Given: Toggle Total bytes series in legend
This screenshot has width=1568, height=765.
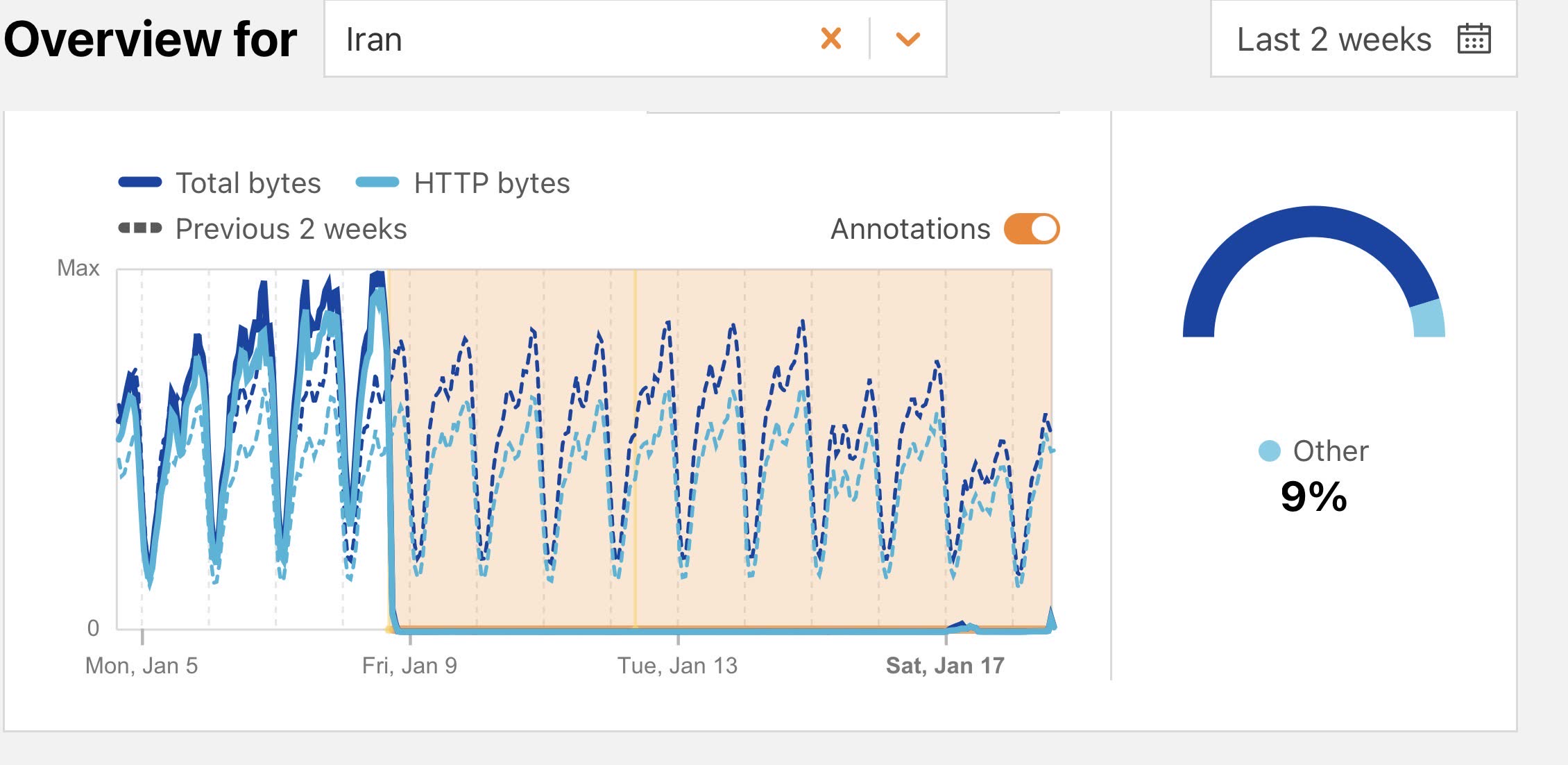Looking at the screenshot, I should tap(248, 183).
